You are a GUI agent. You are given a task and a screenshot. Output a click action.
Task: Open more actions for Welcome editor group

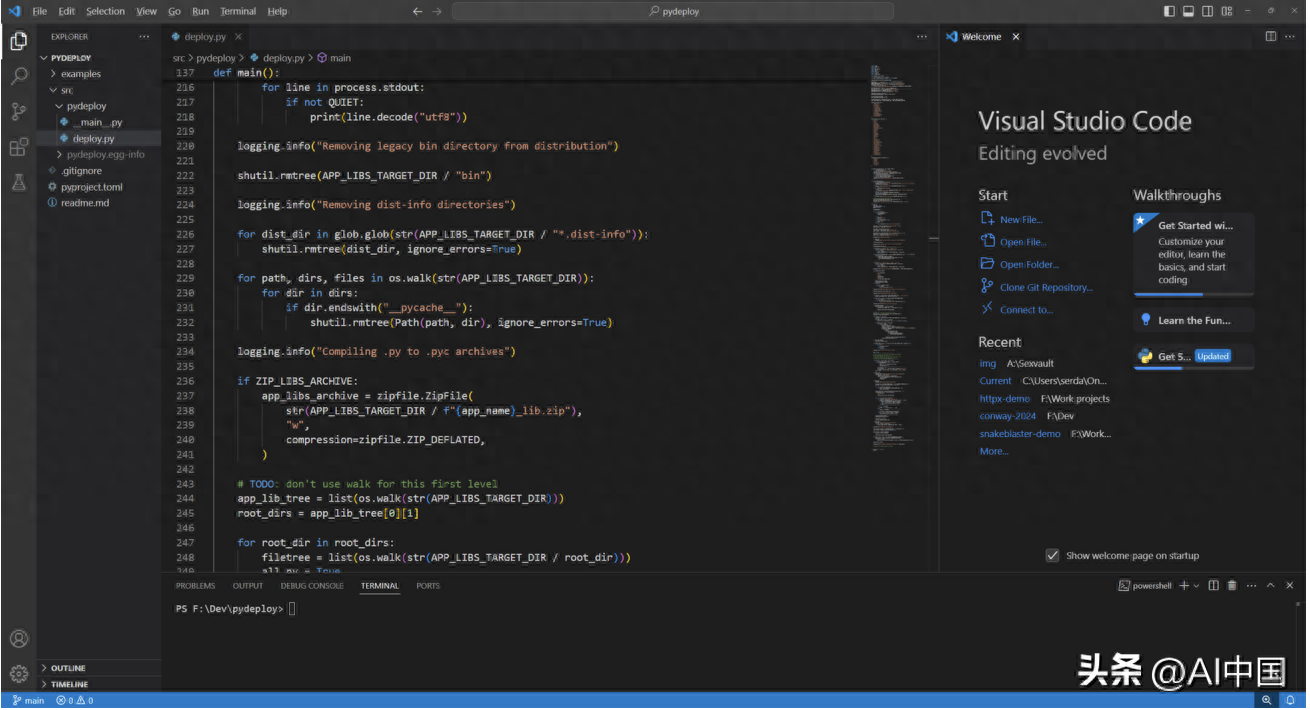1291,37
